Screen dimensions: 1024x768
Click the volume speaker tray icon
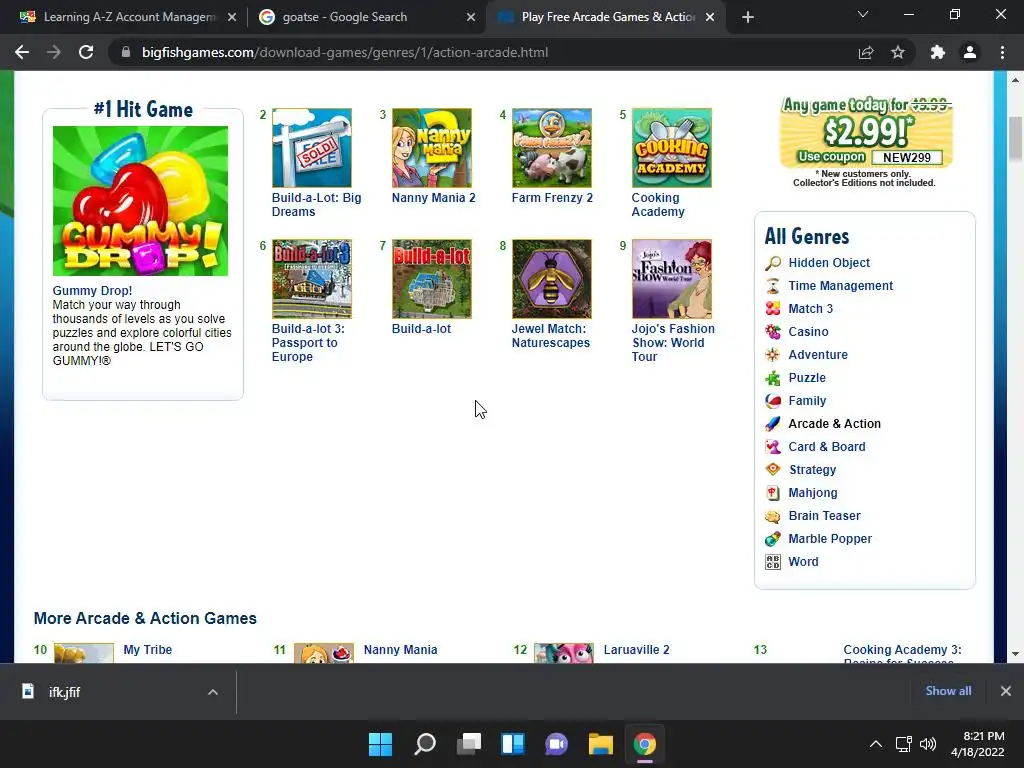coord(928,744)
